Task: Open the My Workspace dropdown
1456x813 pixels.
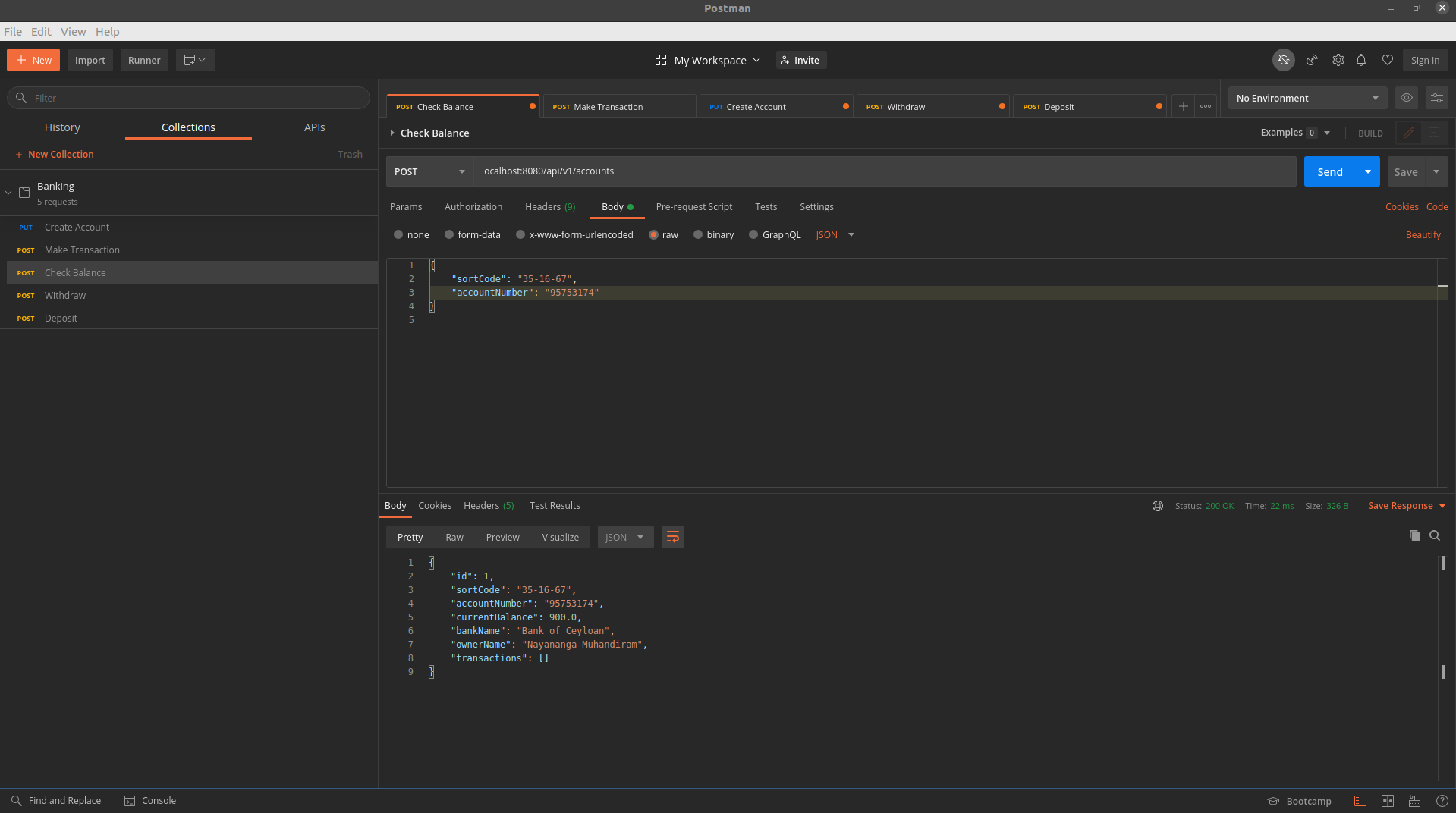Action: pyautogui.click(x=717, y=60)
